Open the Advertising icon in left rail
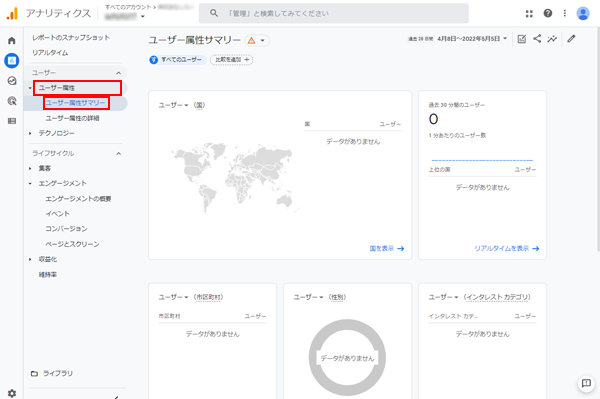 click(x=12, y=101)
